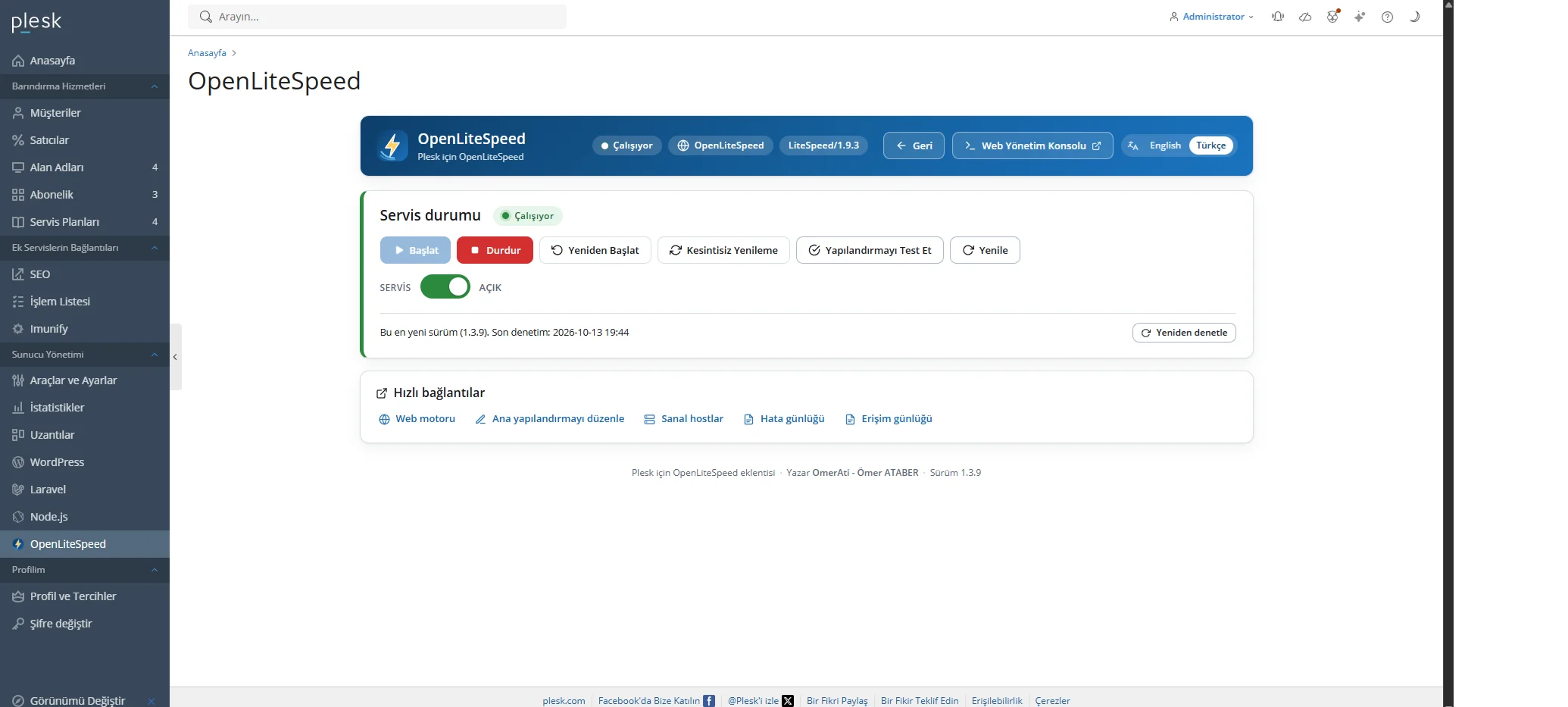
Task: Click the red Durdur button
Action: pyautogui.click(x=495, y=250)
